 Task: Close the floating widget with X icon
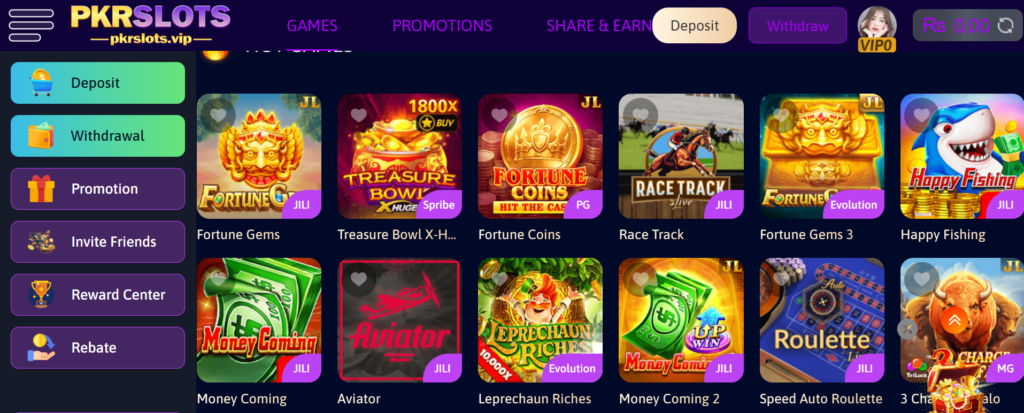coord(906,329)
